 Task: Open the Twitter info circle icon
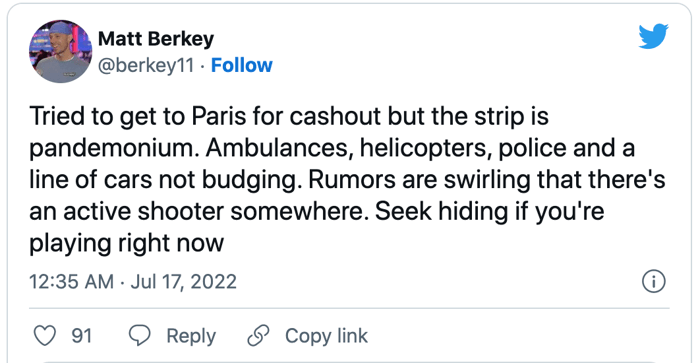[654, 281]
